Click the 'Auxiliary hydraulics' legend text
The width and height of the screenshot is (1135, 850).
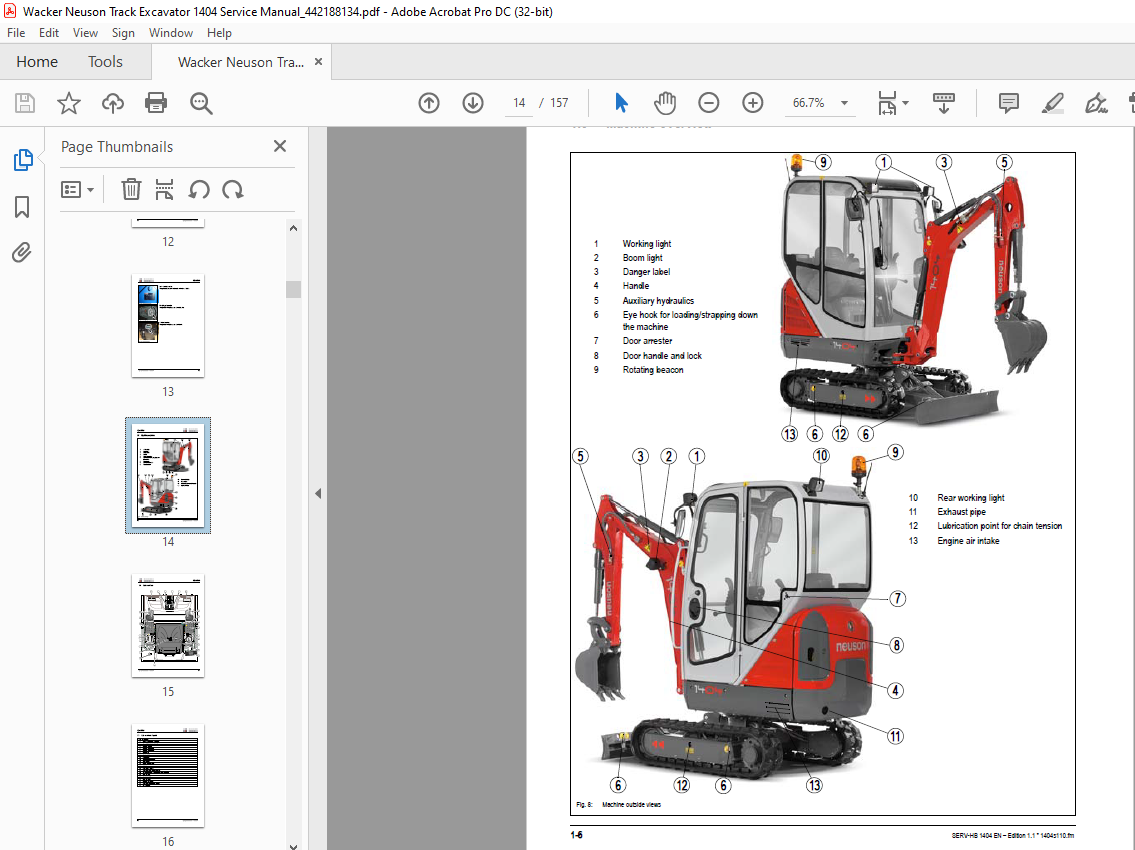click(x=658, y=300)
